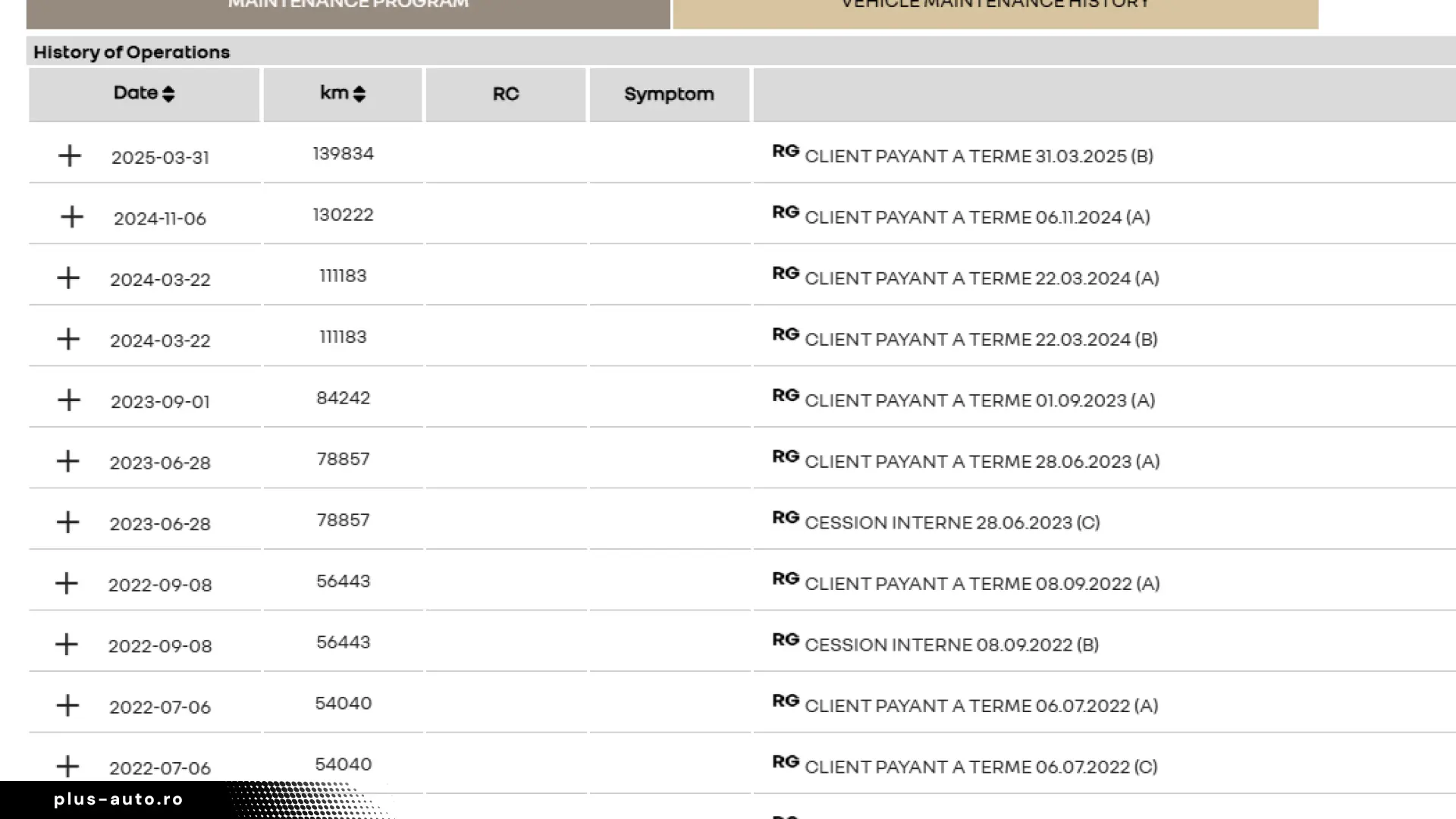This screenshot has height=819, width=1456.
Task: Click the History of Operations heading
Action: coord(131,52)
